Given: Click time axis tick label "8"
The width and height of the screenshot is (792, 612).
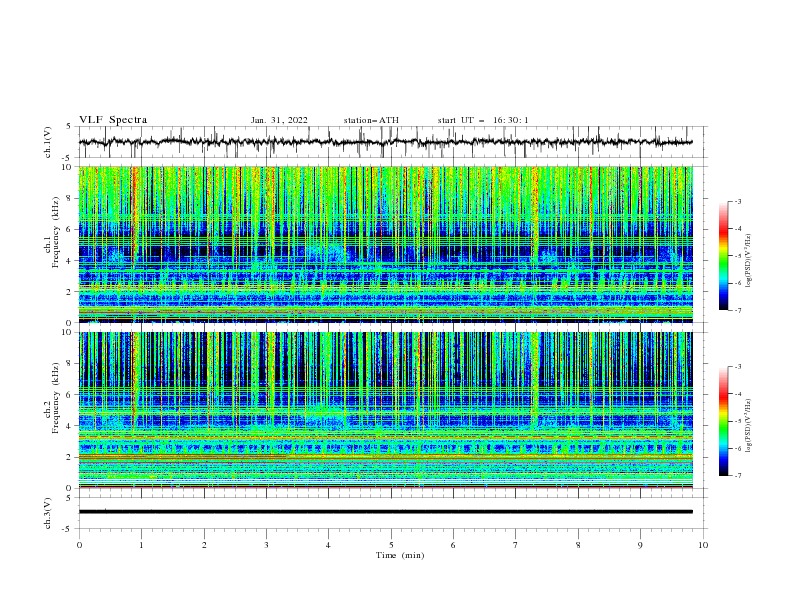Looking at the screenshot, I should [578, 545].
